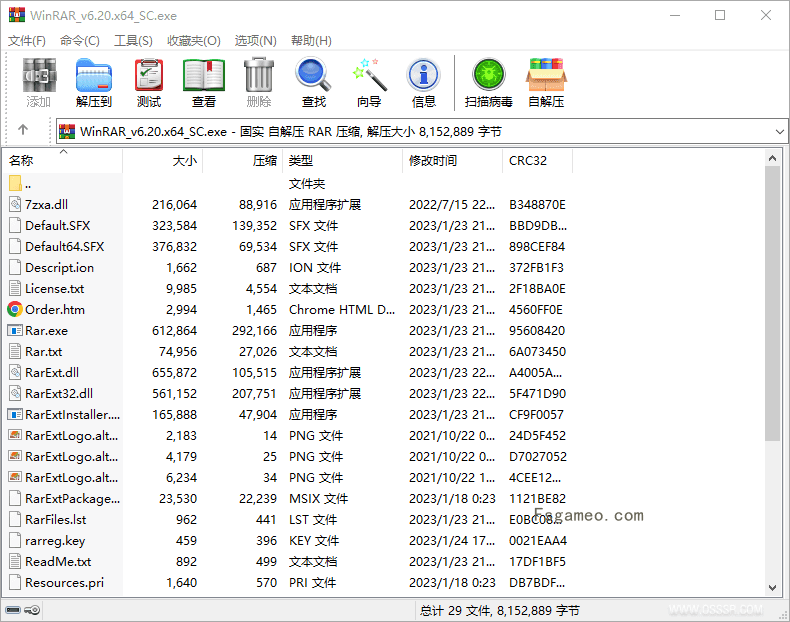The image size is (790, 622).
Task: Select the rarreg.key file row
Action: (288, 540)
